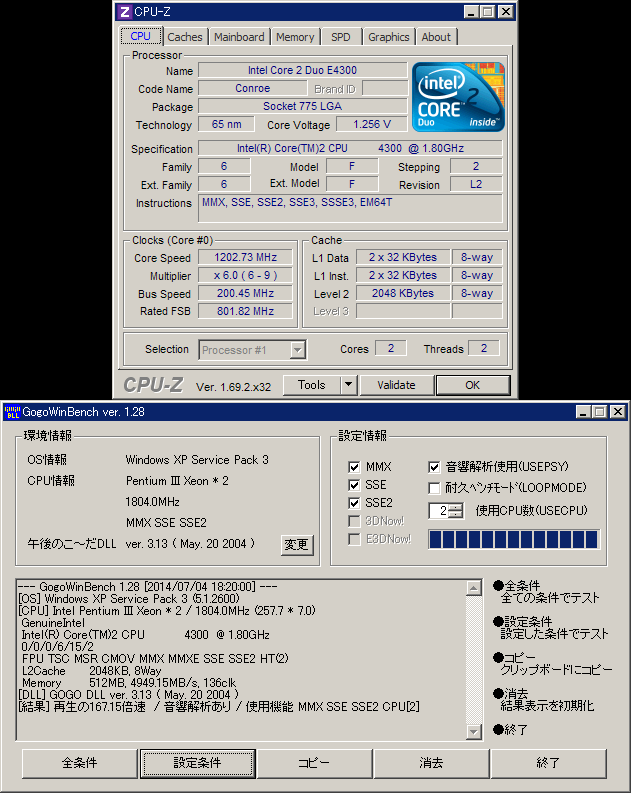Click the Intel Core 2 Duo E4300 name field
631x793 pixels.
(x=302, y=70)
